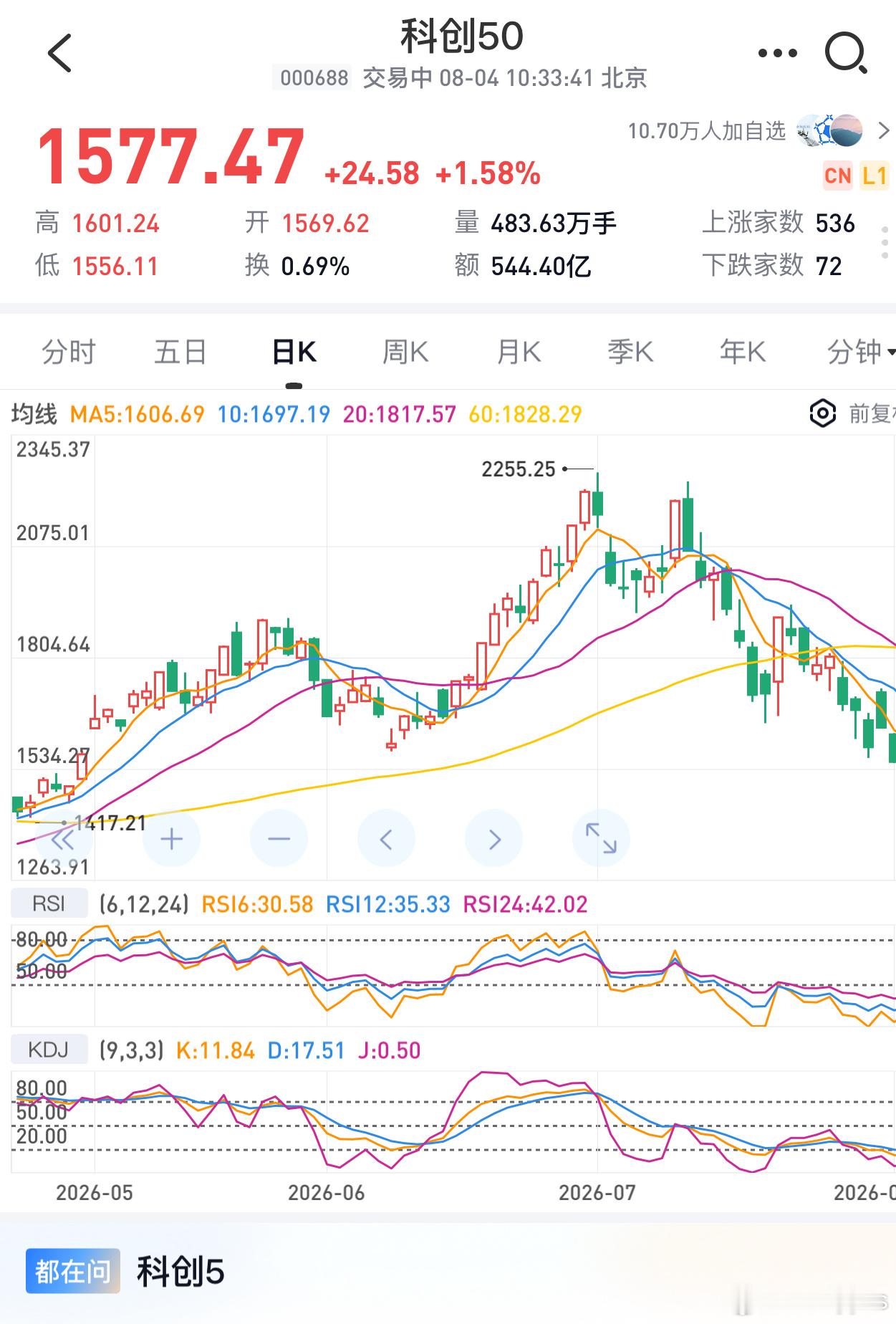
Task: Tap the back arrow icon
Action: (59, 53)
